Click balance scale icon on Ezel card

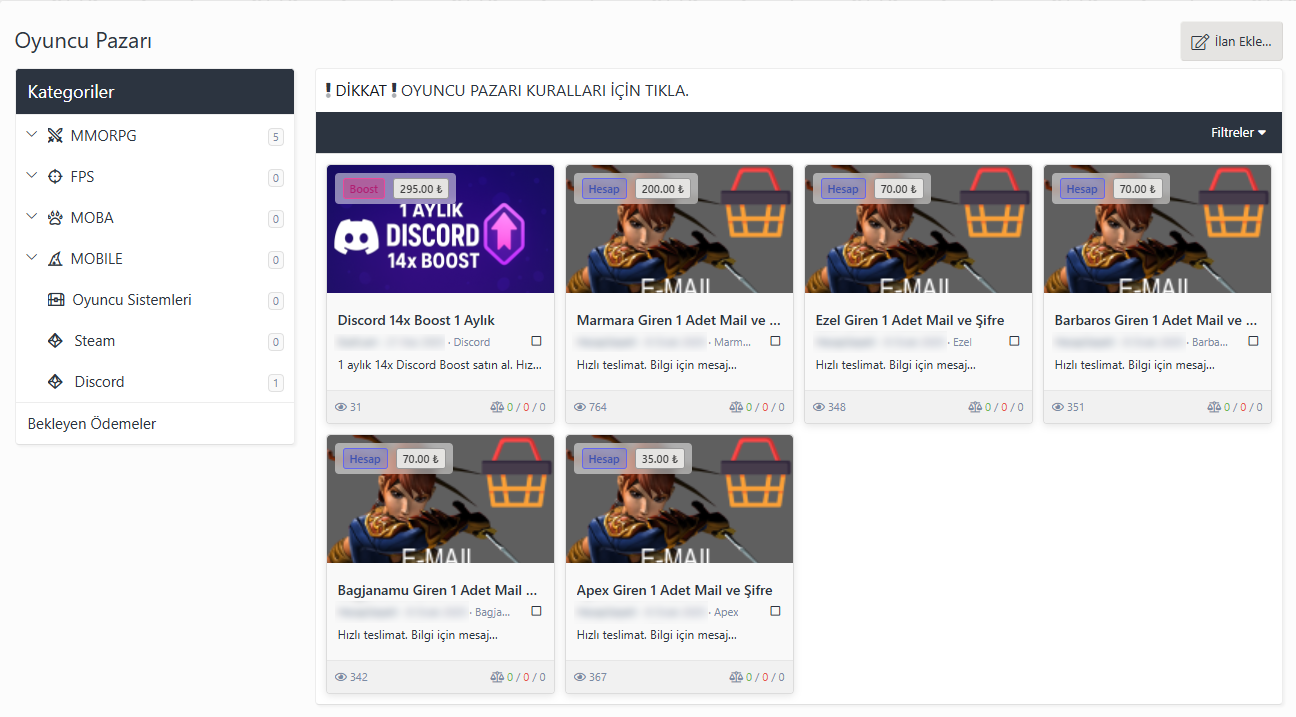[x=975, y=407]
